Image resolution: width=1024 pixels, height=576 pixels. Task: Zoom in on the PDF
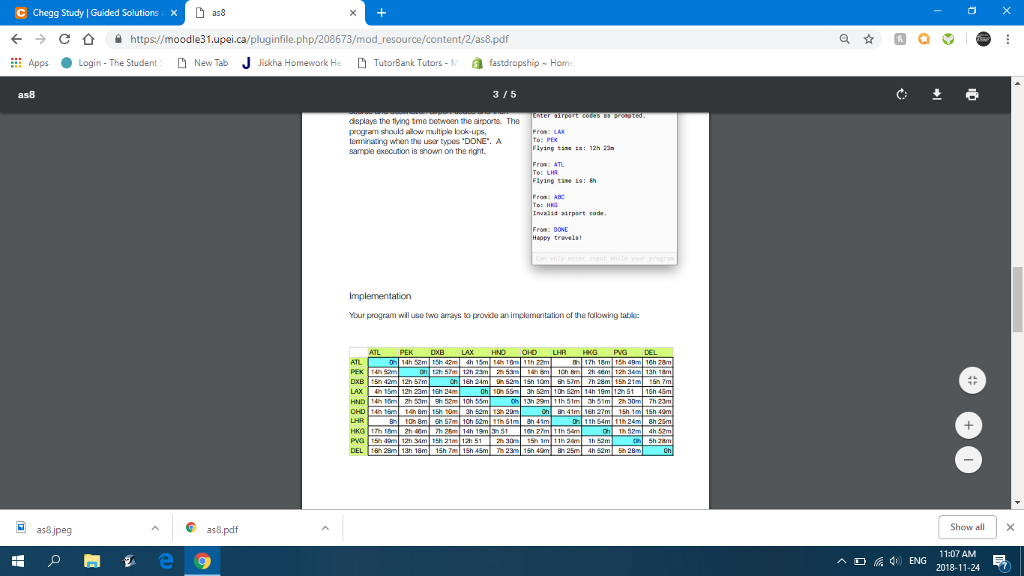coord(968,426)
